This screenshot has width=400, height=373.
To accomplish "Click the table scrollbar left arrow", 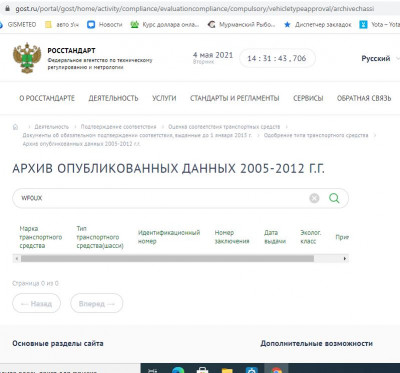I will pyautogui.click(x=16, y=259).
